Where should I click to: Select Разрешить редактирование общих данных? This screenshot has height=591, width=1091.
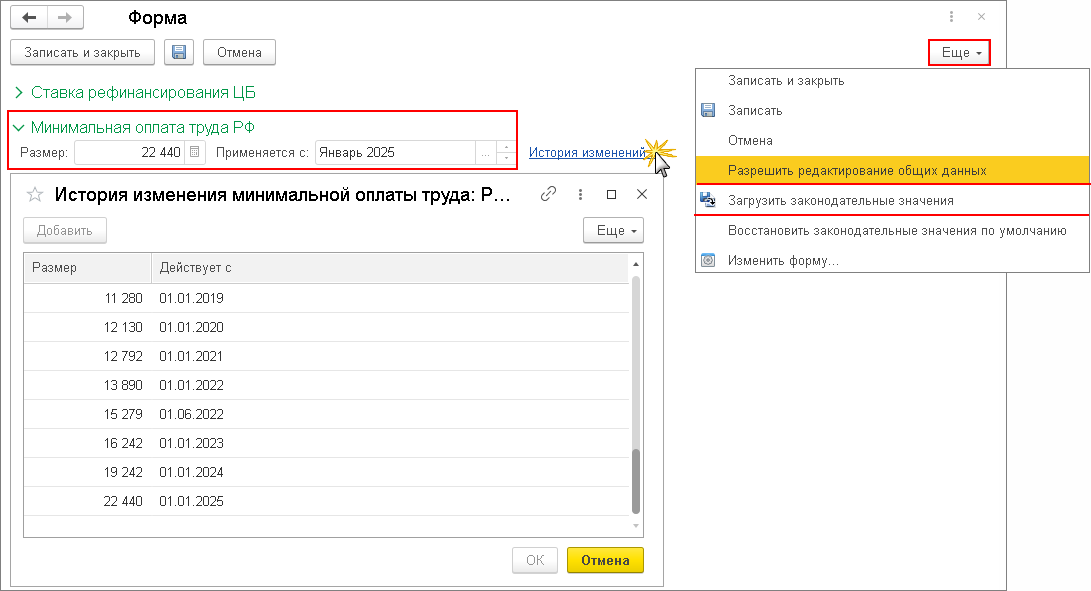tap(857, 170)
